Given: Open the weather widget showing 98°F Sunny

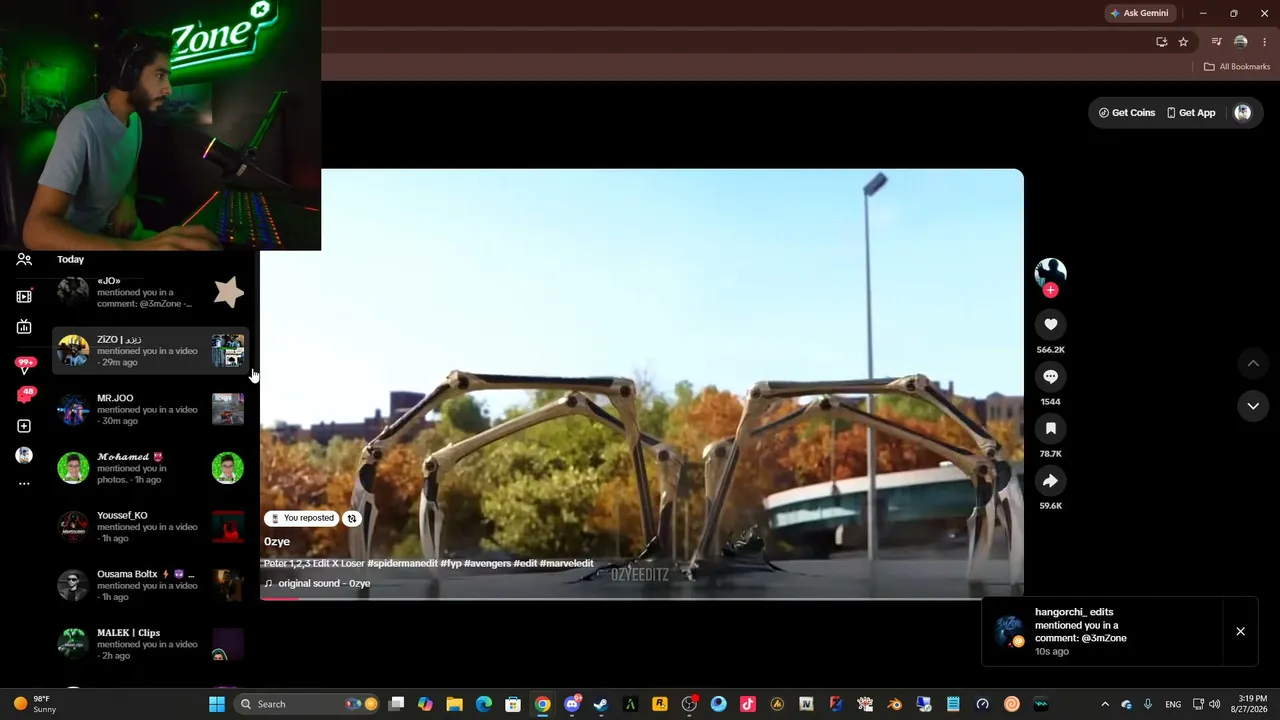Looking at the screenshot, I should (34, 704).
